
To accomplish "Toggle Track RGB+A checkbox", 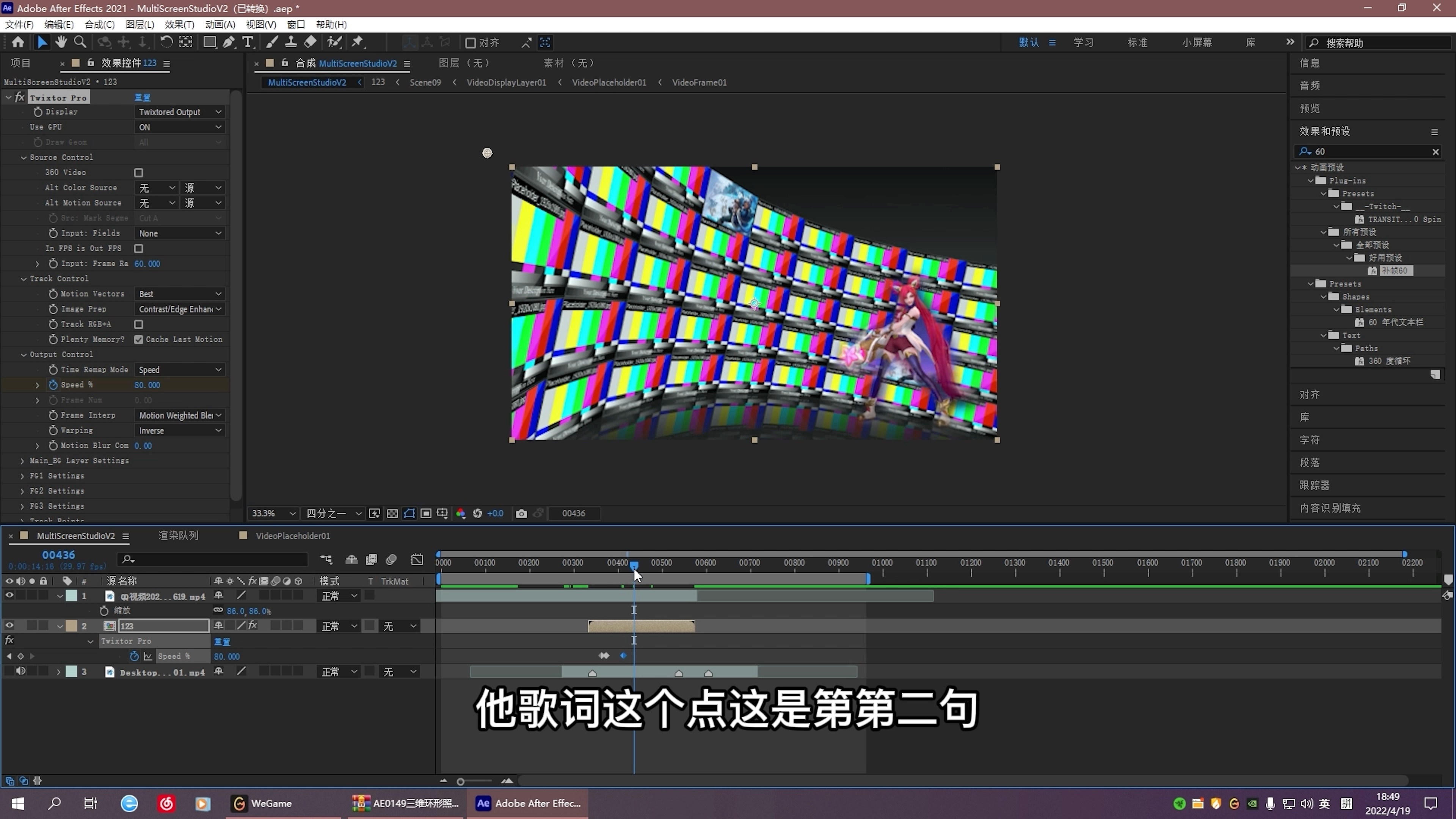I will (138, 325).
